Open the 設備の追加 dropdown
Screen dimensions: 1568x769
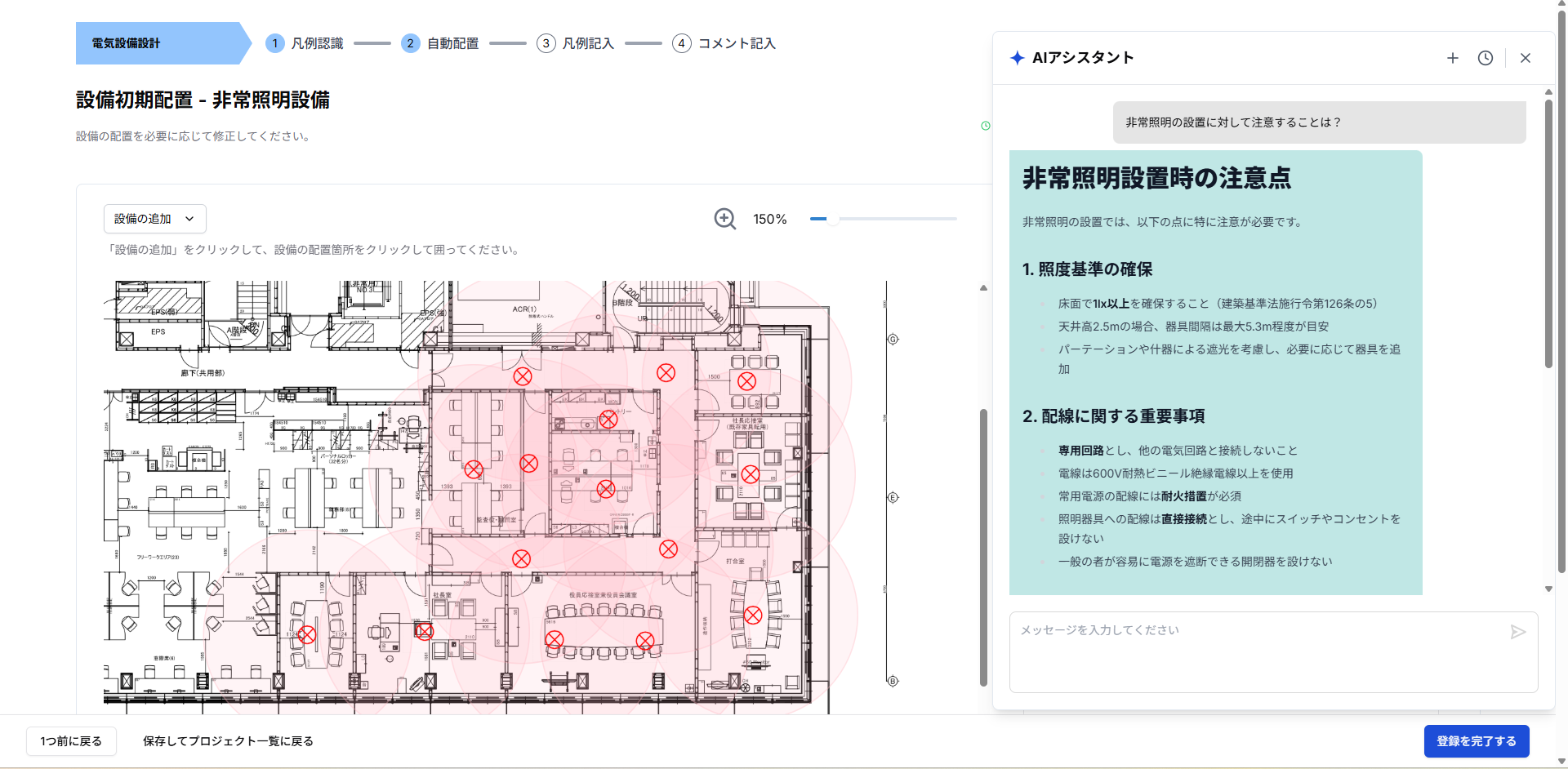click(x=154, y=219)
